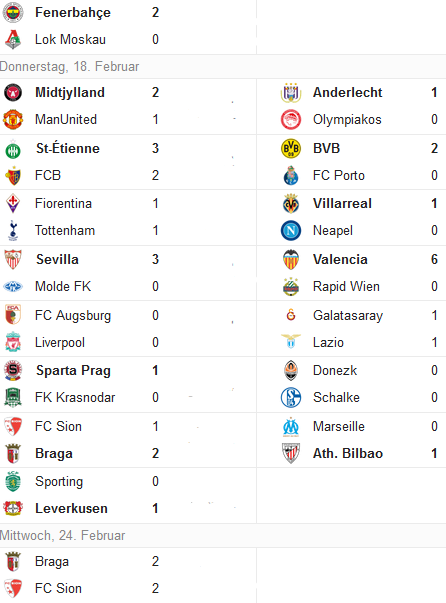
Task: Click the BVB Dortmund logo
Action: [291, 148]
